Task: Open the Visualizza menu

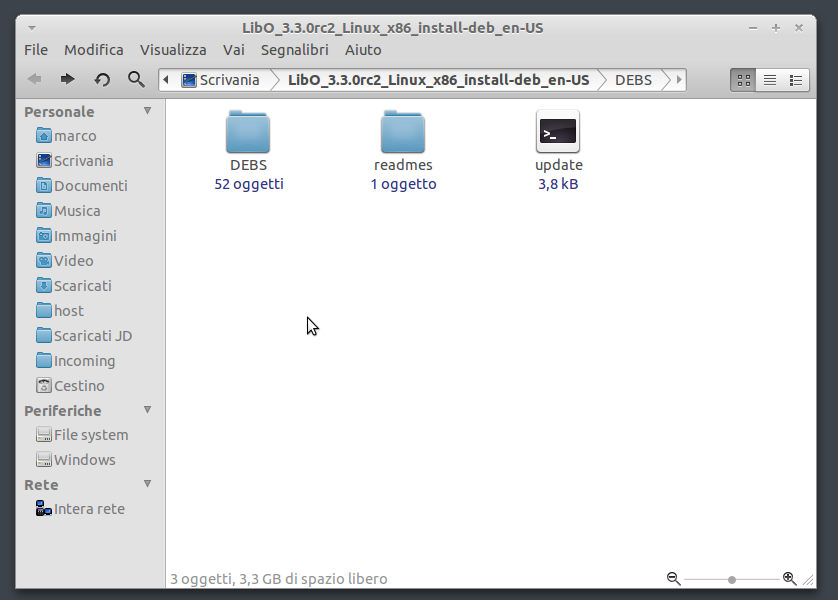Action: (173, 50)
